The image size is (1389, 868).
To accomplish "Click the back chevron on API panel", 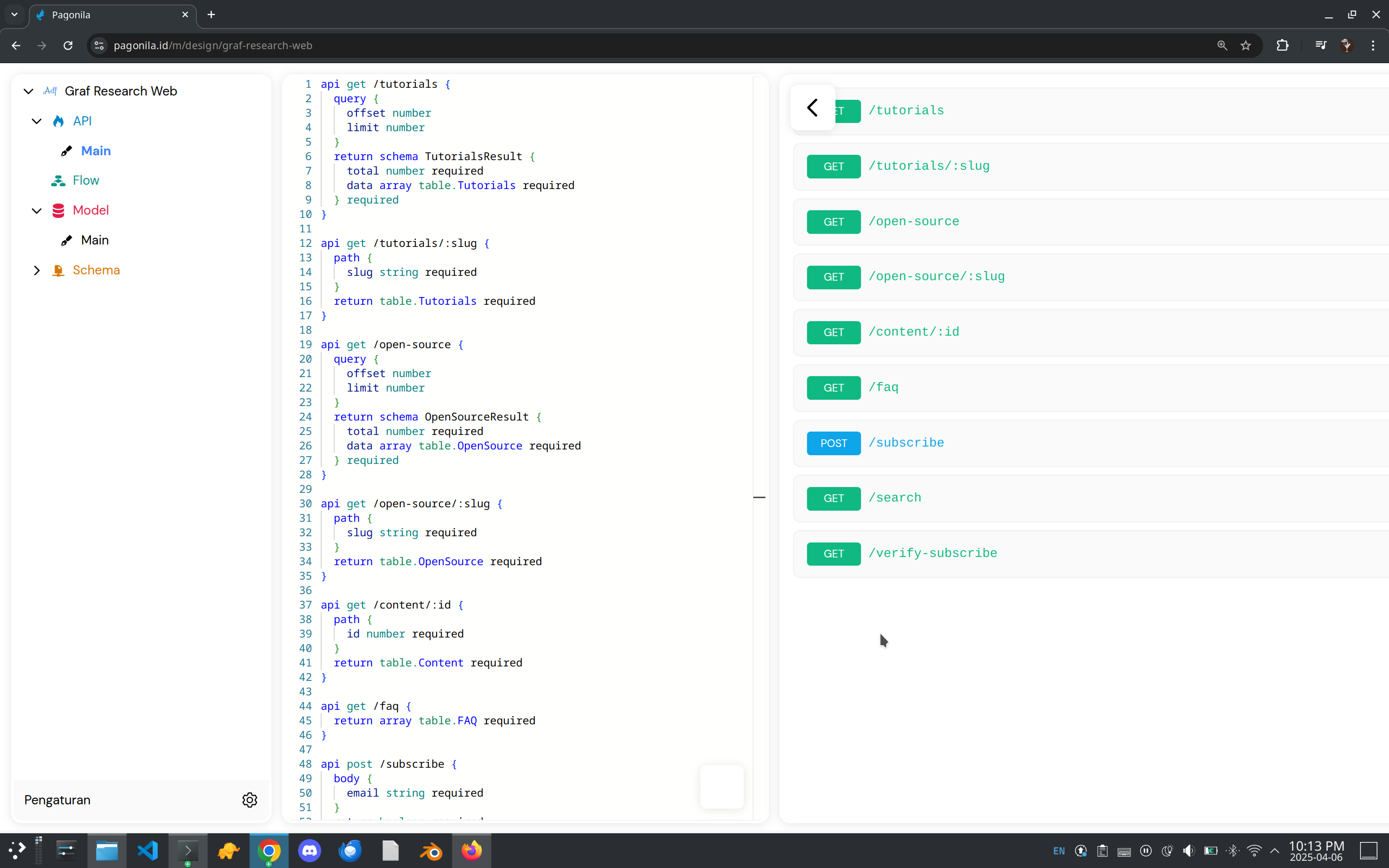I will click(812, 108).
